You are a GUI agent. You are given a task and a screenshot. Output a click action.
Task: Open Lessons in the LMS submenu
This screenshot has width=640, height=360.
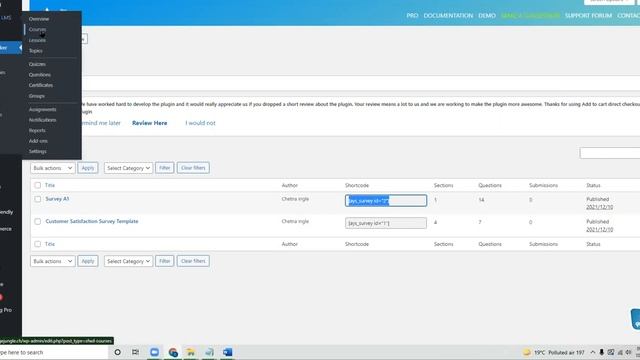point(37,40)
